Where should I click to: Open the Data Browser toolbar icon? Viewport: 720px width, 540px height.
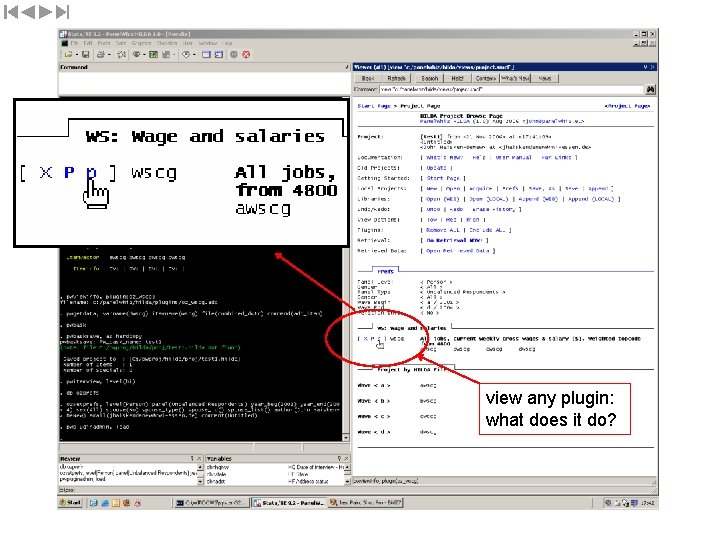point(219,55)
